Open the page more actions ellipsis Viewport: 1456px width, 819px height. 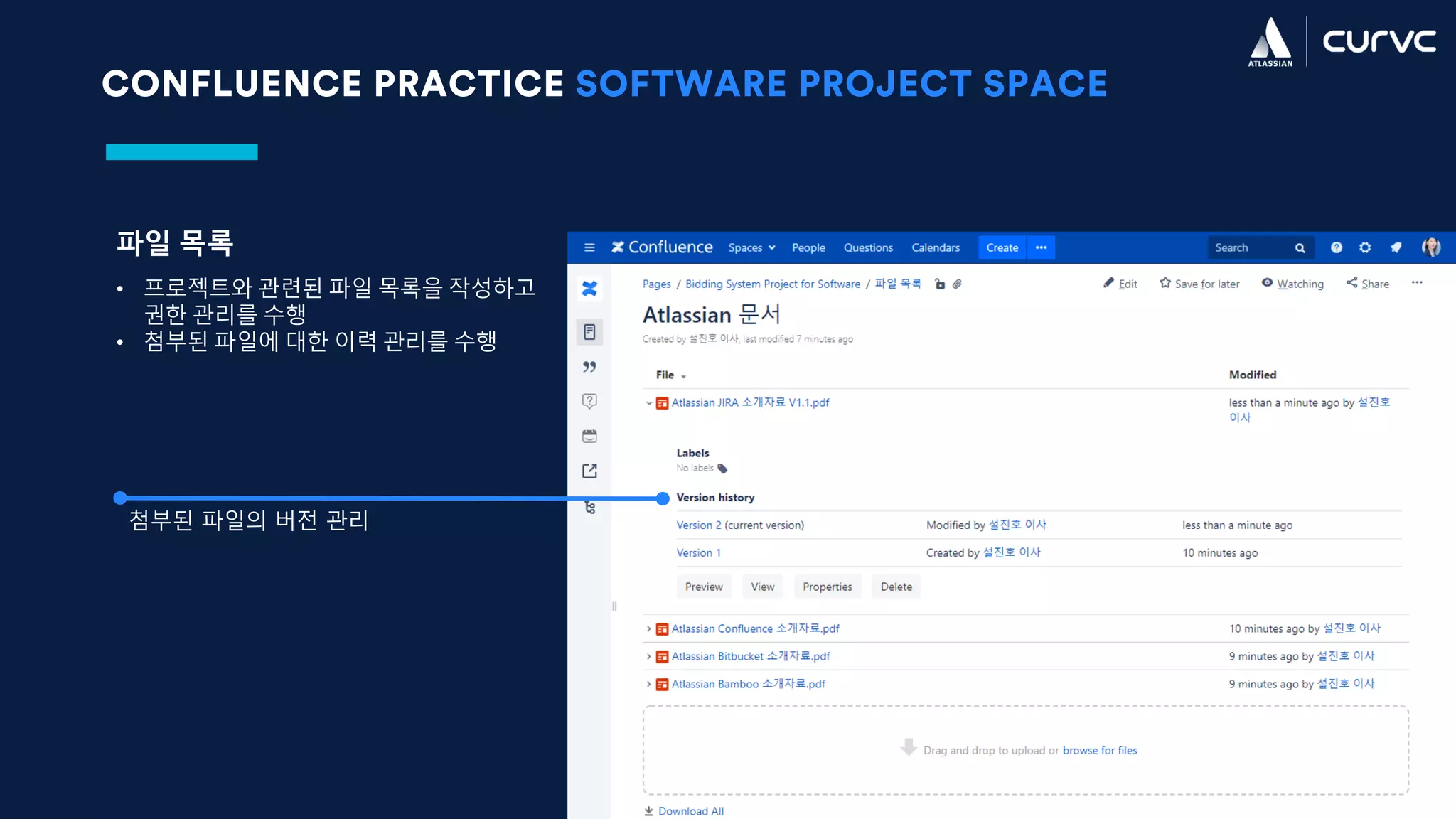click(x=1417, y=283)
